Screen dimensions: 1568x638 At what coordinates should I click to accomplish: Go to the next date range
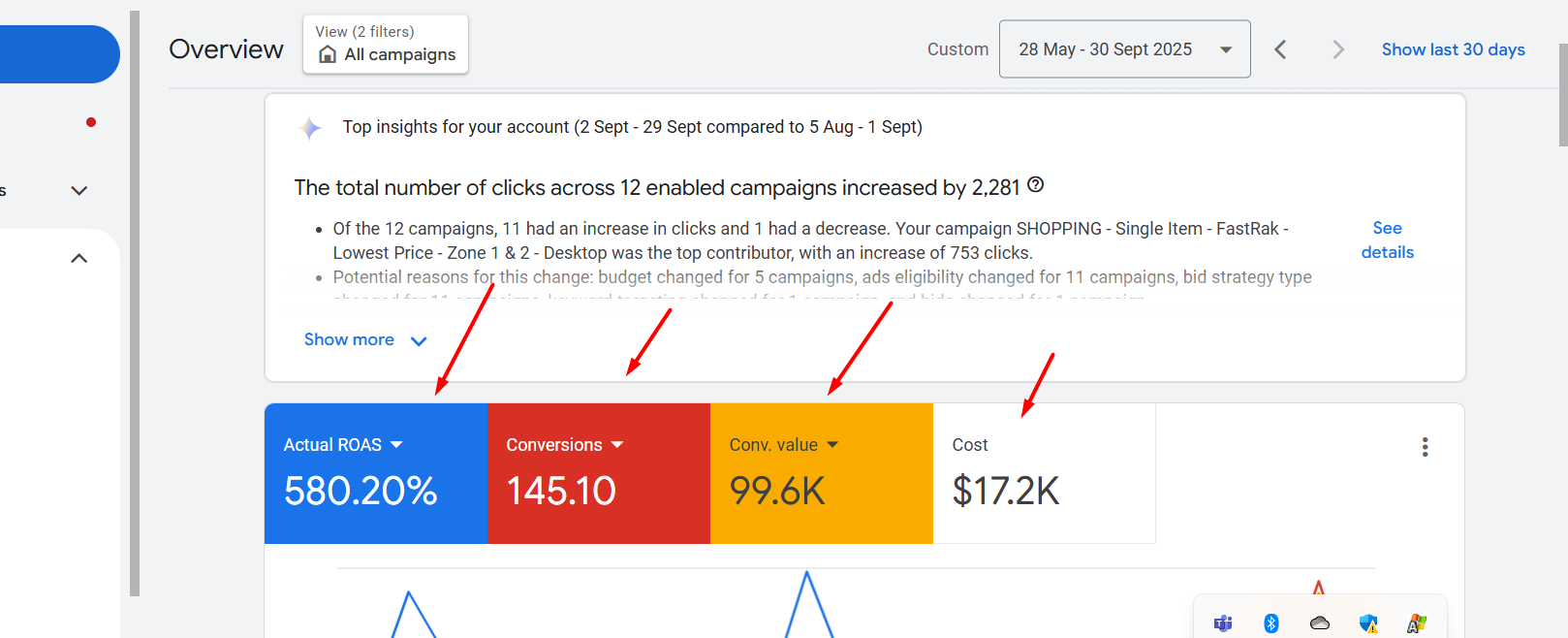pyautogui.click(x=1338, y=49)
